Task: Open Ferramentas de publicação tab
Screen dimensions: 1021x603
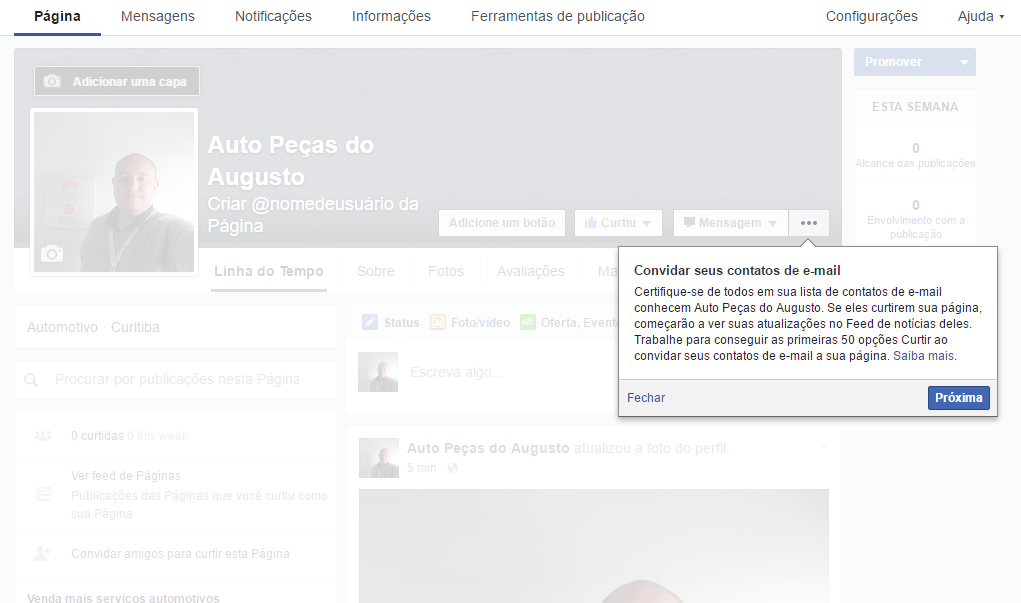Action: pyautogui.click(x=558, y=16)
